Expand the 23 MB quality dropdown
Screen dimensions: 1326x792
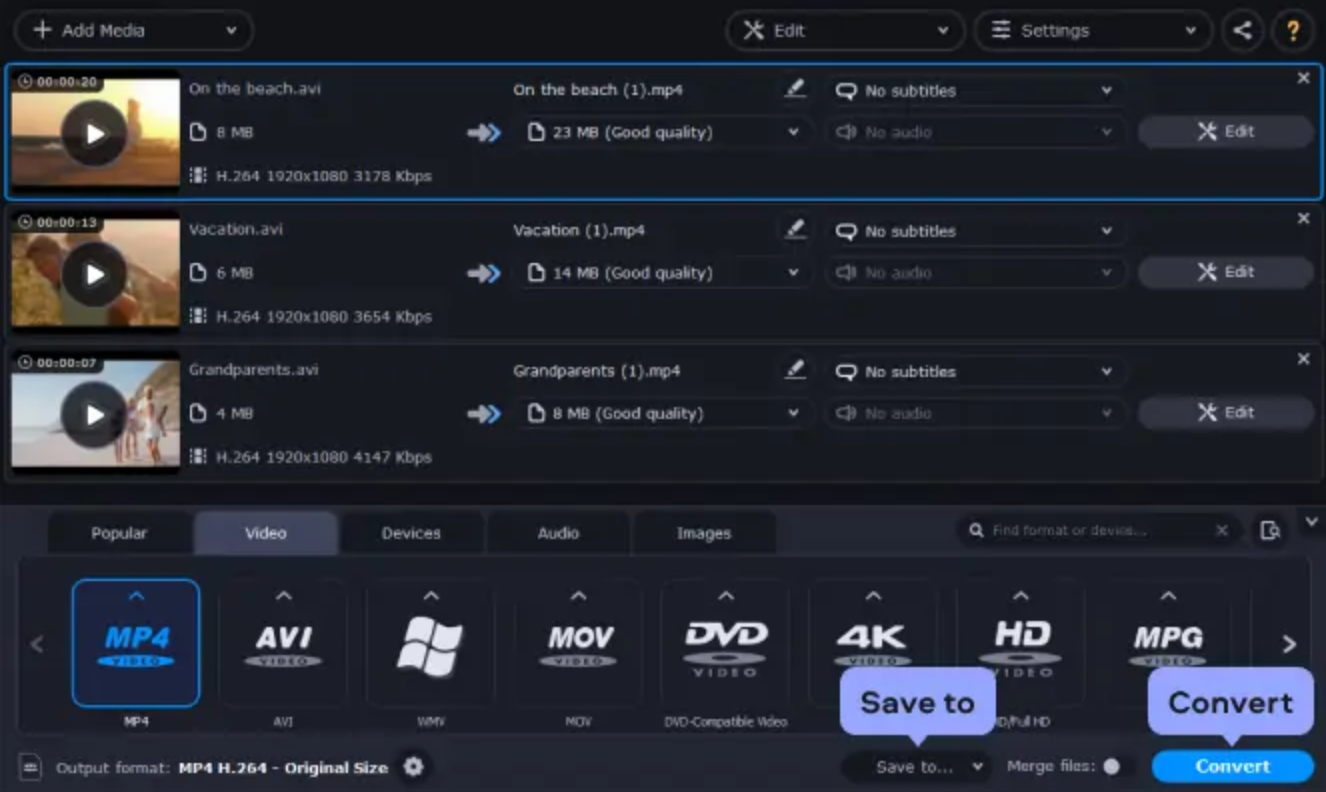(663, 131)
